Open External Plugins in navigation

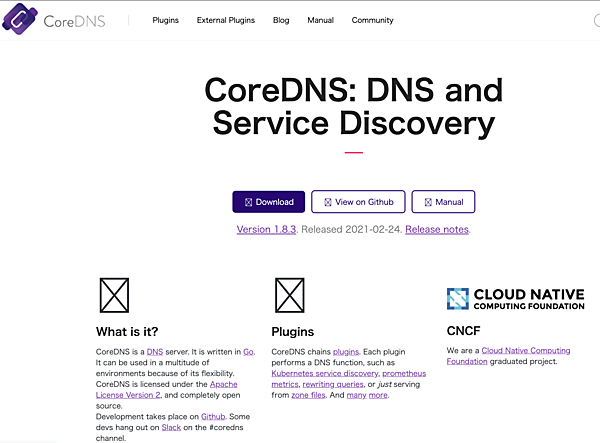pyautogui.click(x=226, y=20)
